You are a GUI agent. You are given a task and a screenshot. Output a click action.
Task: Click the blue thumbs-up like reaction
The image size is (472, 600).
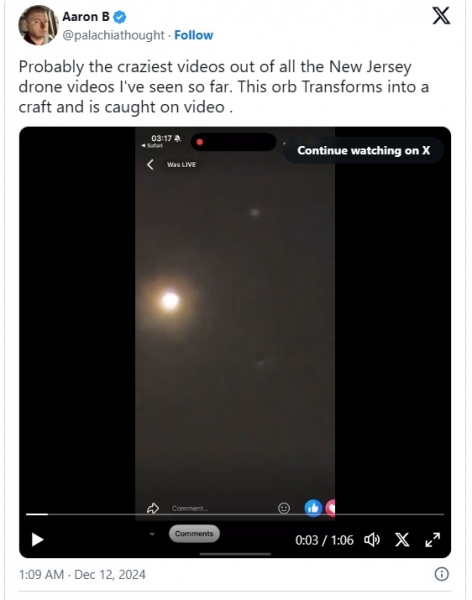tap(313, 508)
